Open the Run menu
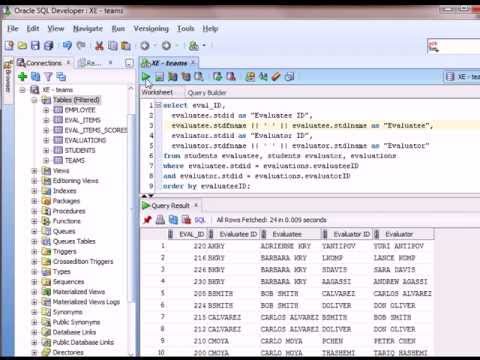 tap(118, 29)
